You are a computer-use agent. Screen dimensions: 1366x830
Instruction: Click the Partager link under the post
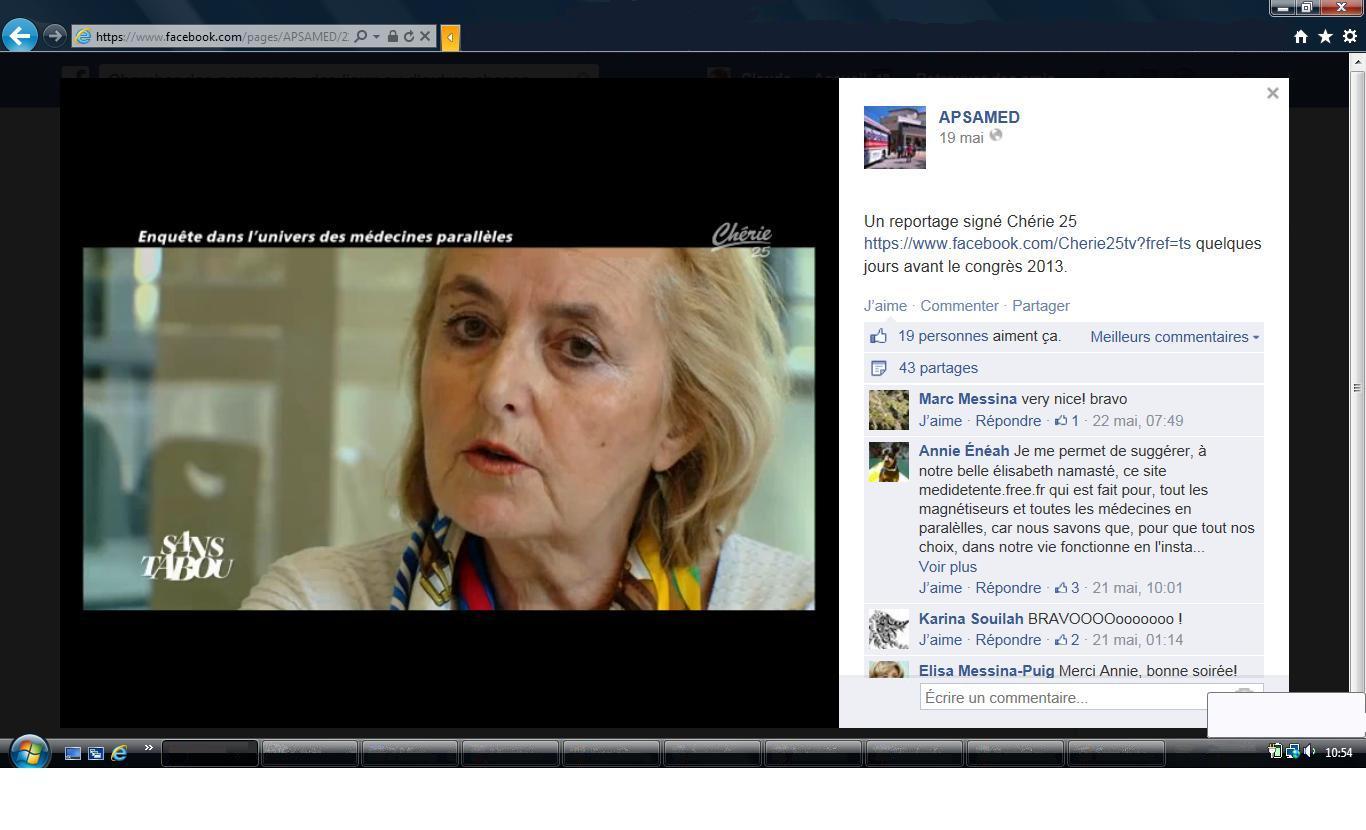[x=1040, y=306]
